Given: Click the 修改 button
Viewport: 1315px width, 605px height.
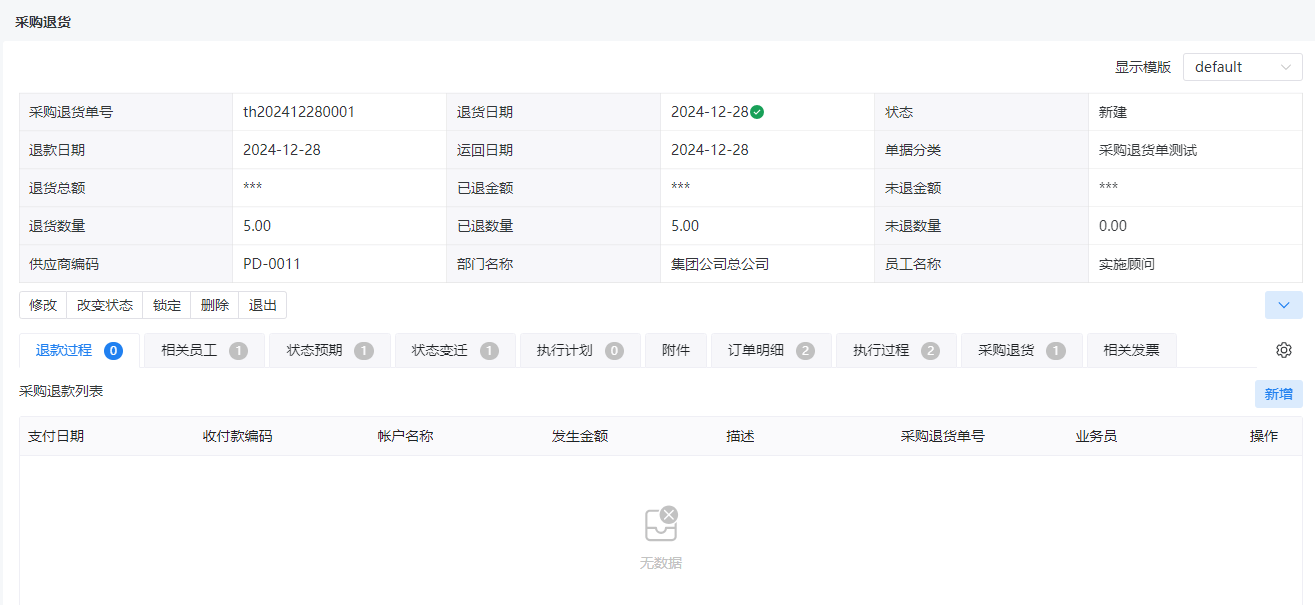Looking at the screenshot, I should click(43, 305).
